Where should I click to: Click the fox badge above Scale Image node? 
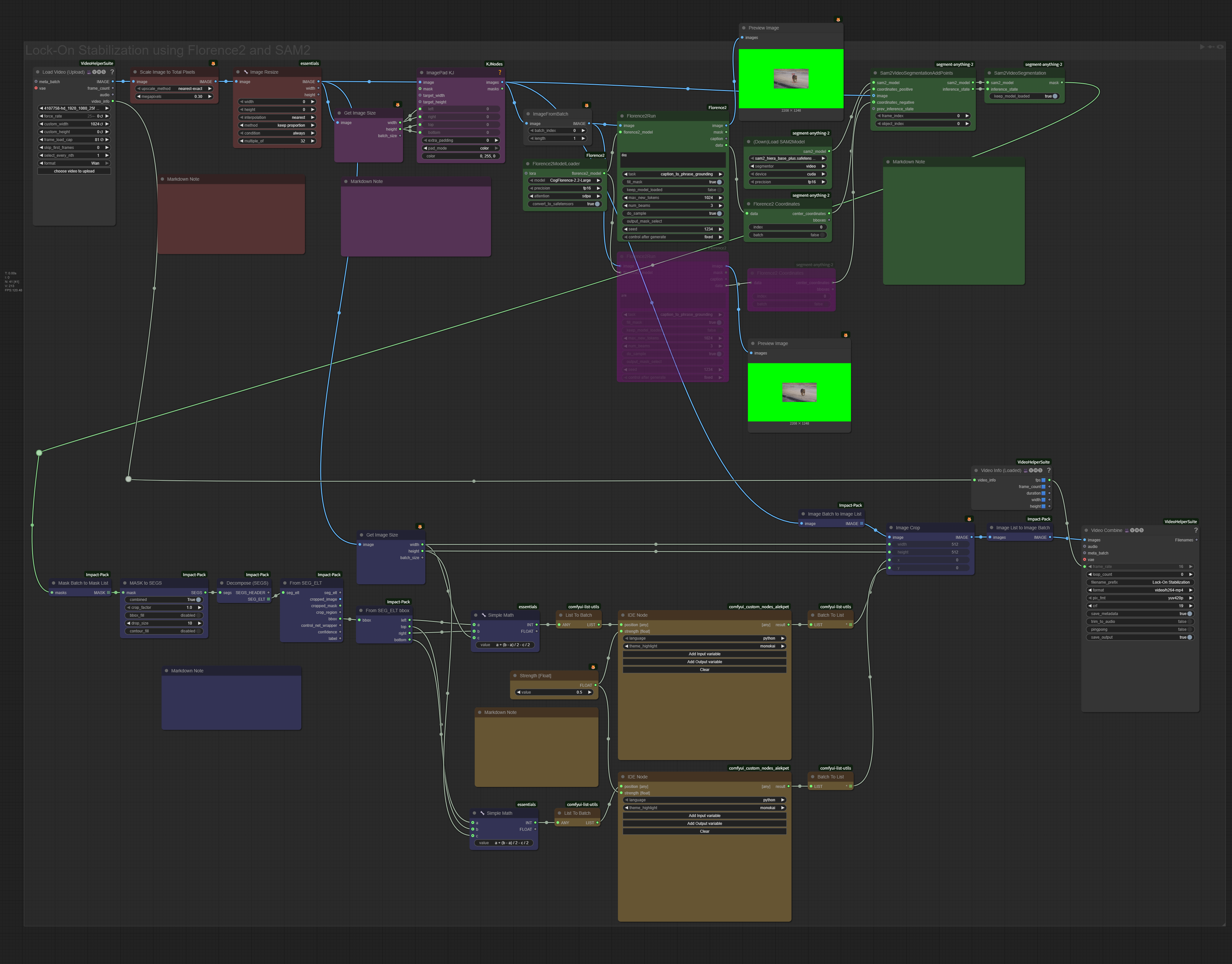point(213,63)
